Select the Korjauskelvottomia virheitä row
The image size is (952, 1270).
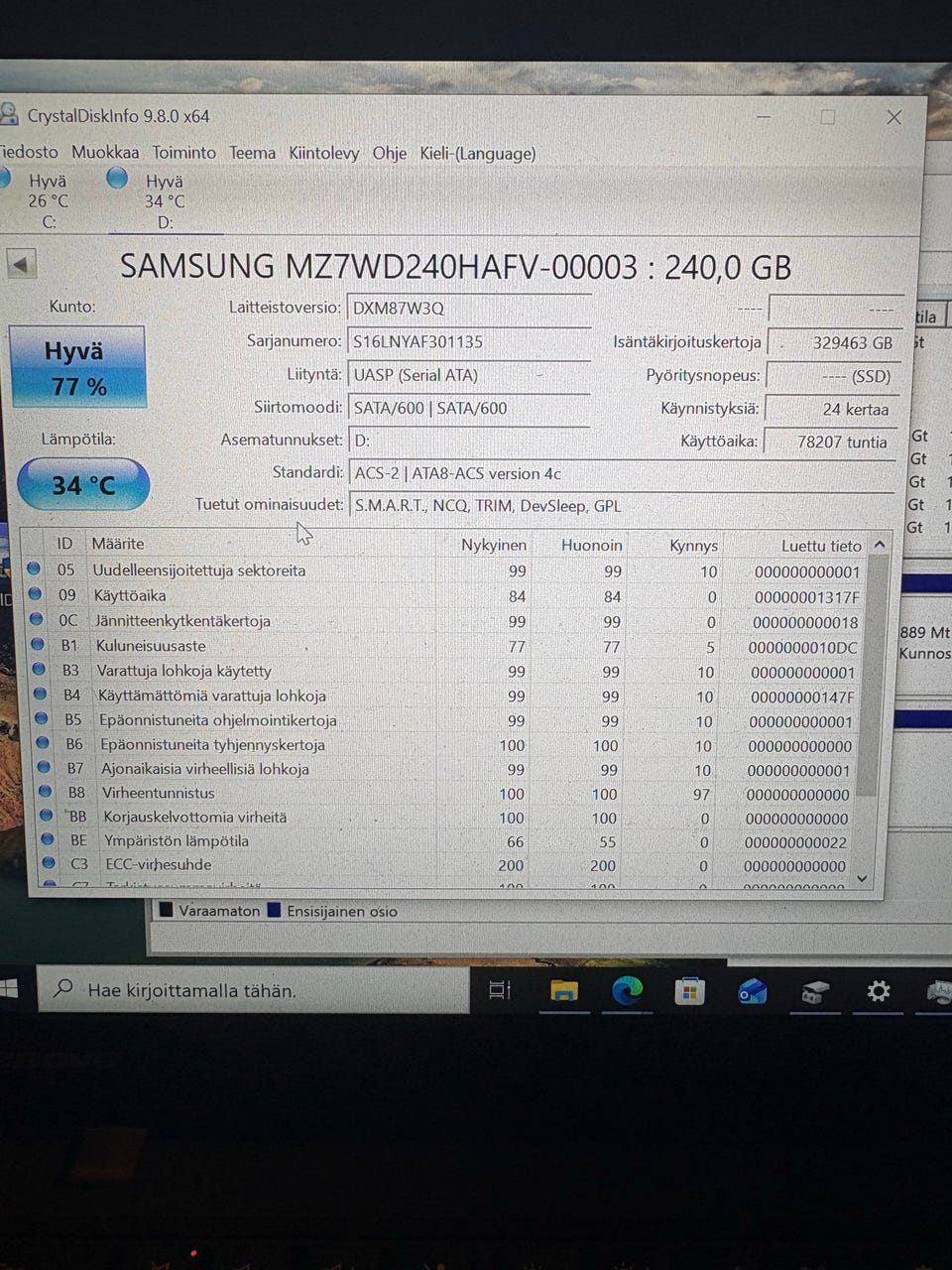[444, 818]
